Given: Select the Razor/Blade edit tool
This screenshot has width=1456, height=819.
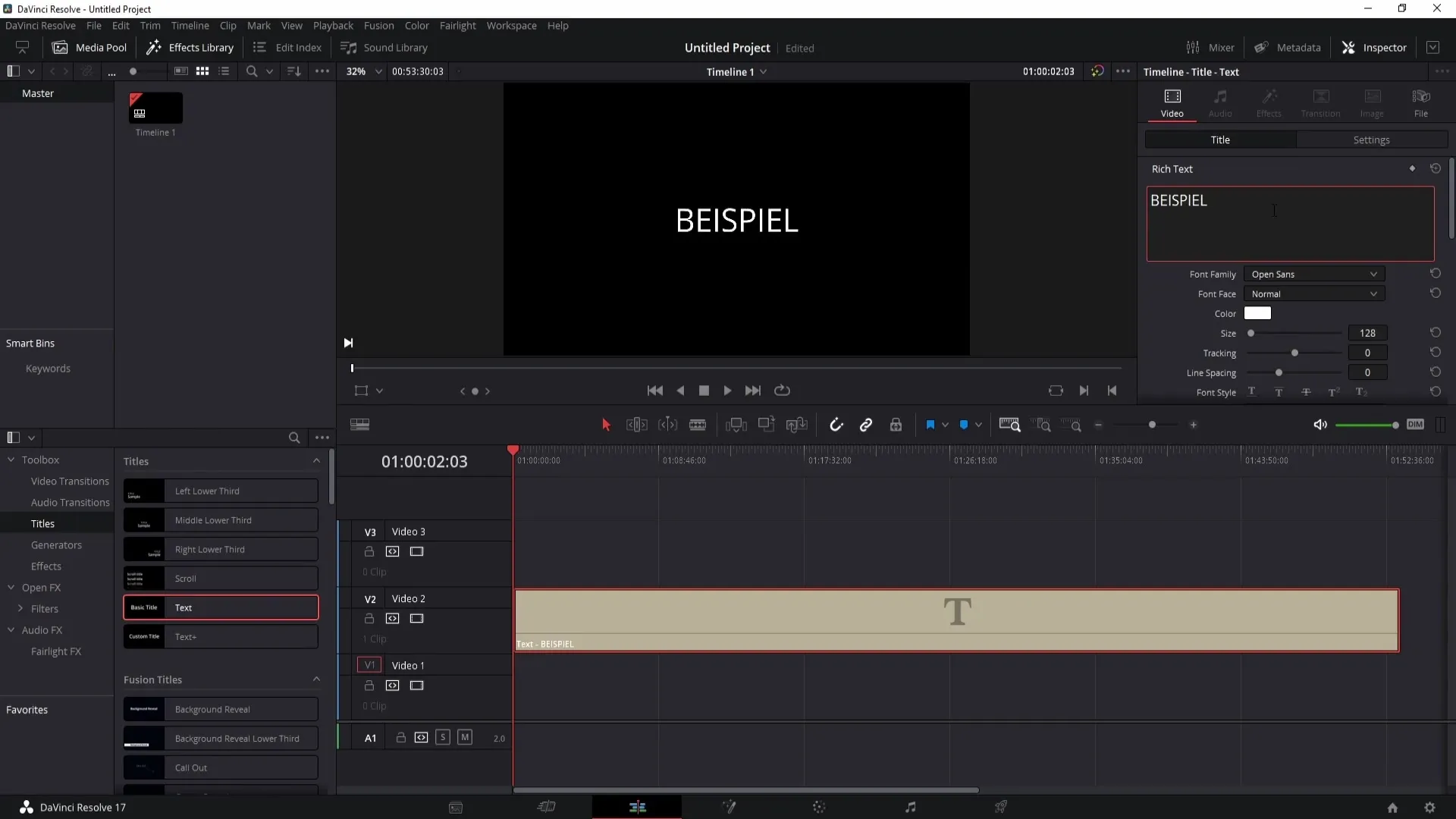Looking at the screenshot, I should [x=700, y=425].
